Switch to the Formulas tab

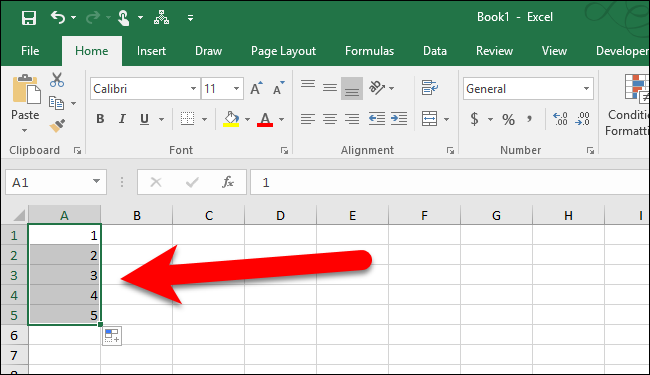tap(369, 51)
